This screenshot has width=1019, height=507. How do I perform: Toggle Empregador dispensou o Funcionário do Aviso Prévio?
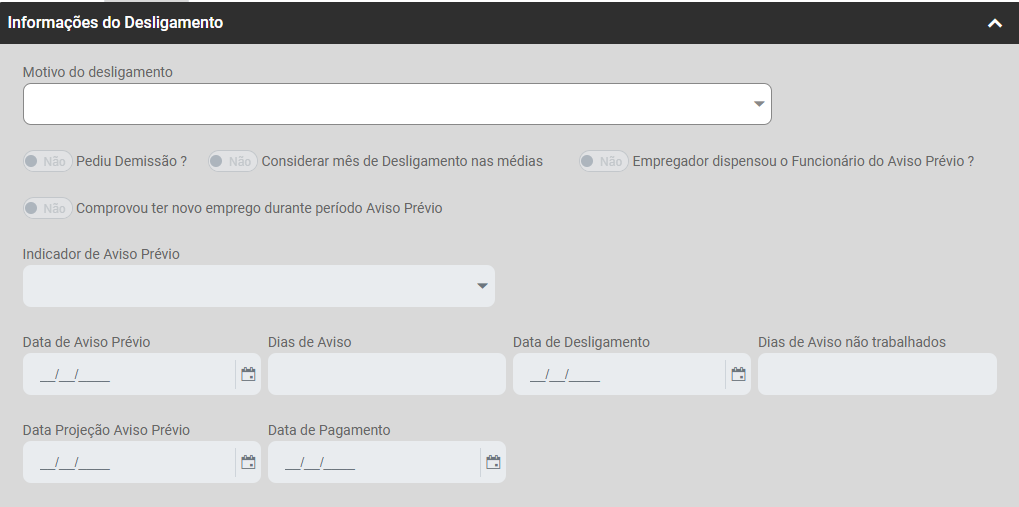(x=603, y=161)
